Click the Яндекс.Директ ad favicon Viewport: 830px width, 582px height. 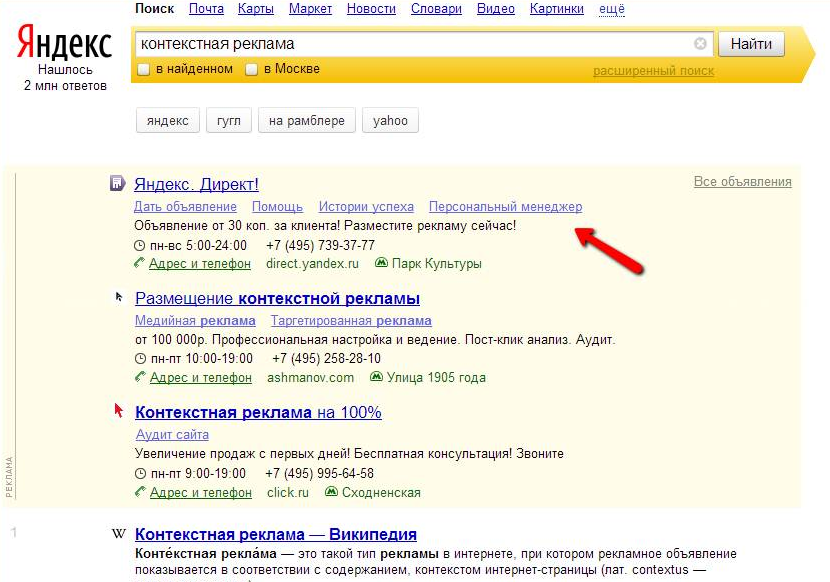[x=117, y=184]
